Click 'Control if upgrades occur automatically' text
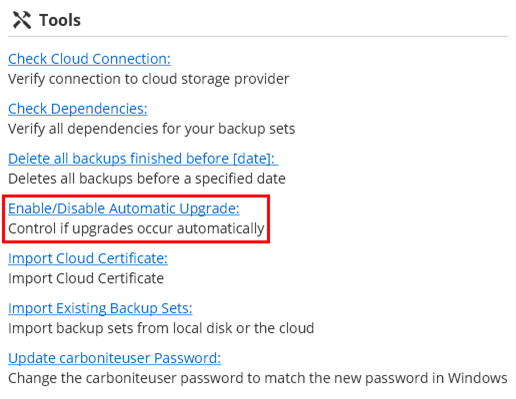This screenshot has height=399, width=516. (x=136, y=229)
